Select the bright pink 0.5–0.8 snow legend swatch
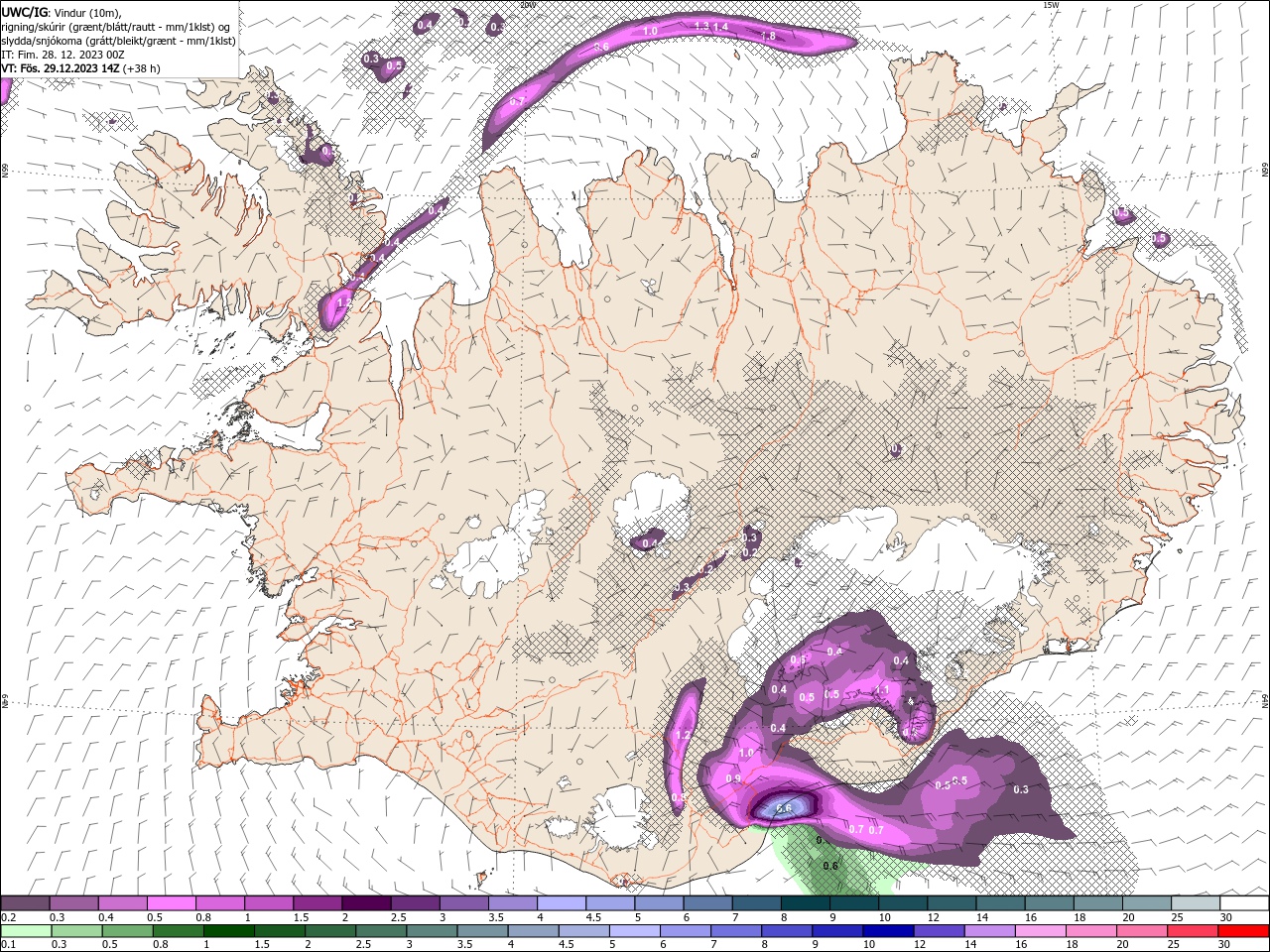Viewport: 1270px width, 952px height. click(171, 902)
